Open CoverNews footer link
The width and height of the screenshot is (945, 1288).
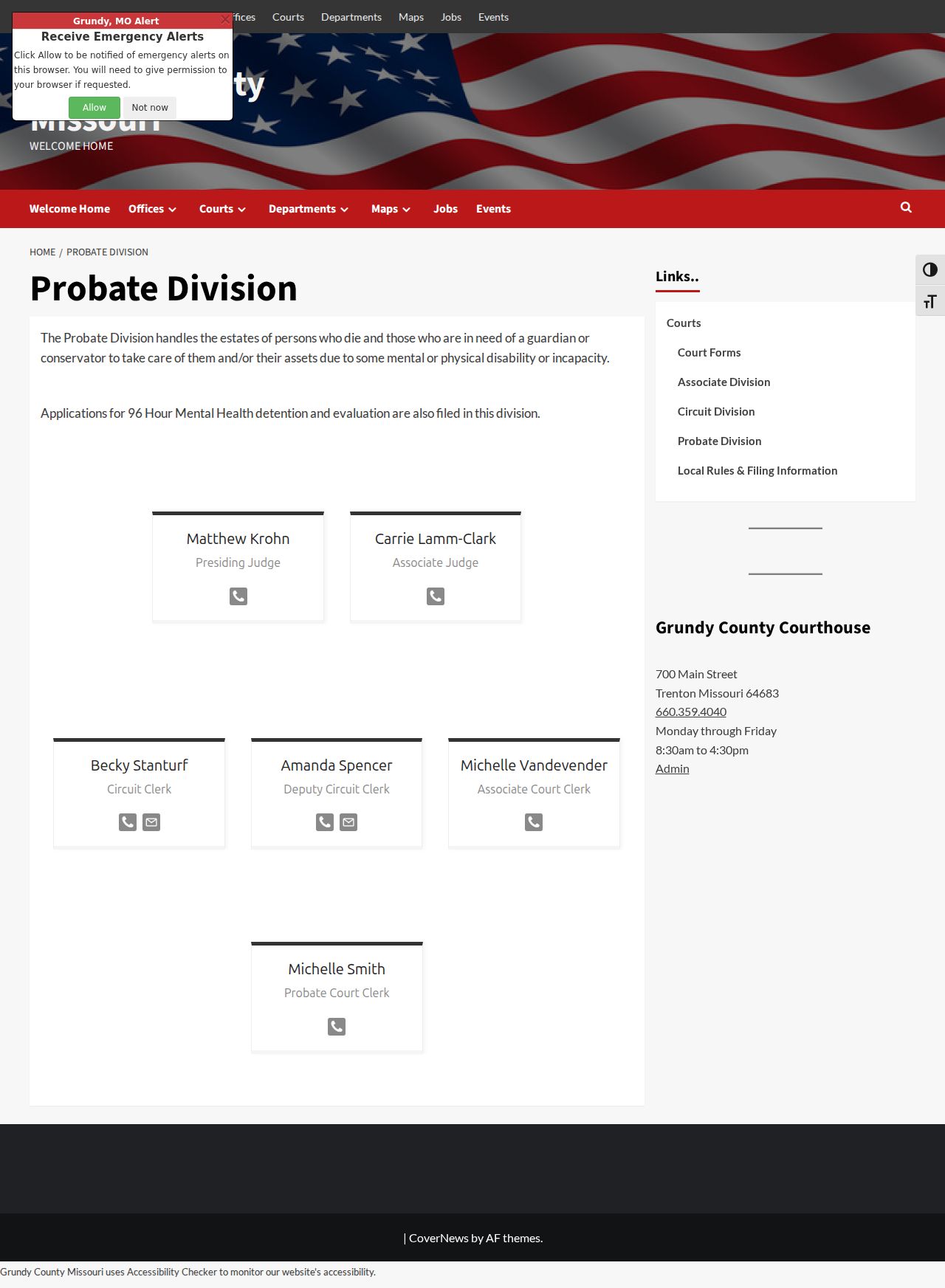point(439,1239)
